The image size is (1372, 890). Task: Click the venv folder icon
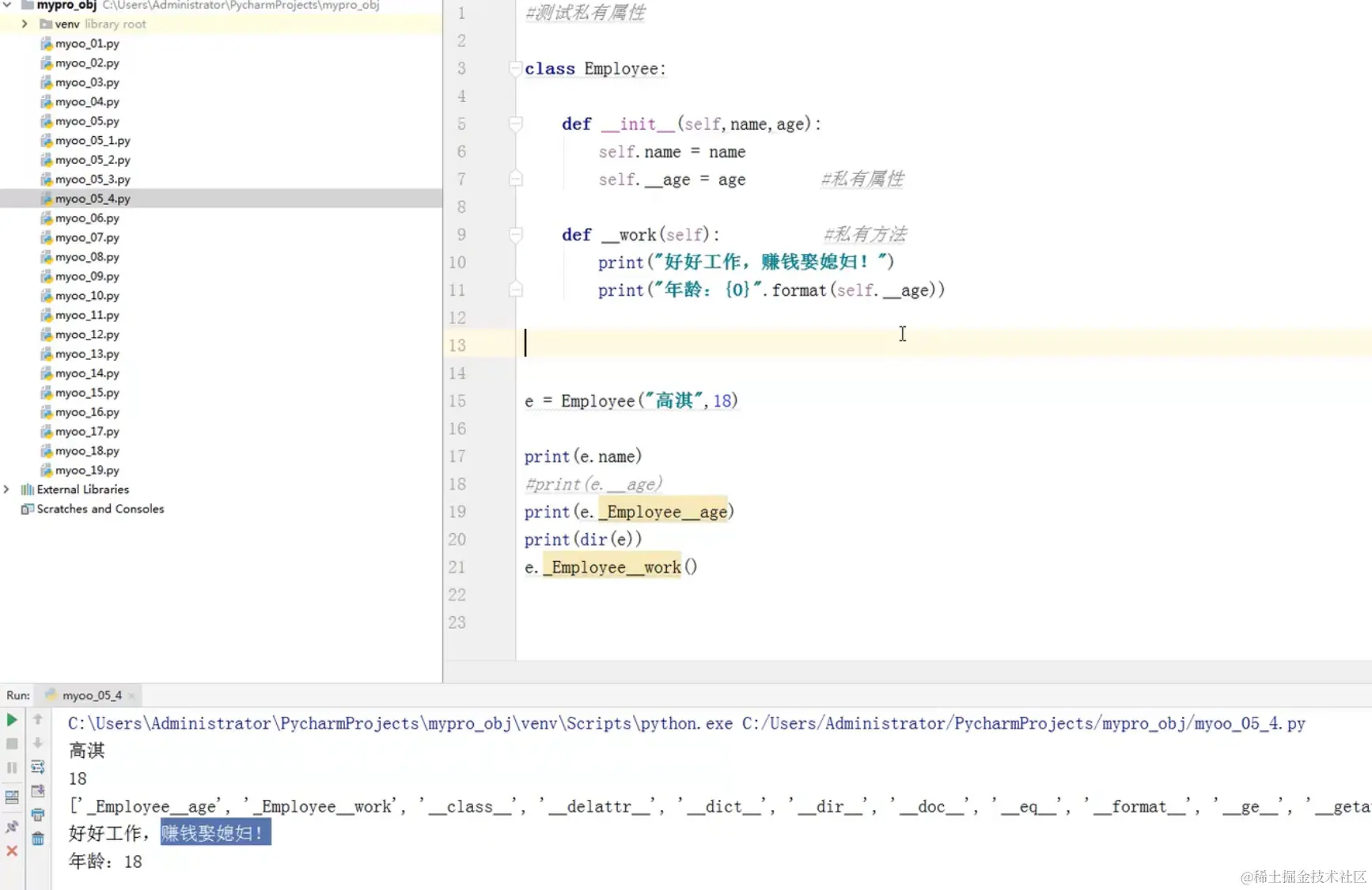[x=46, y=24]
